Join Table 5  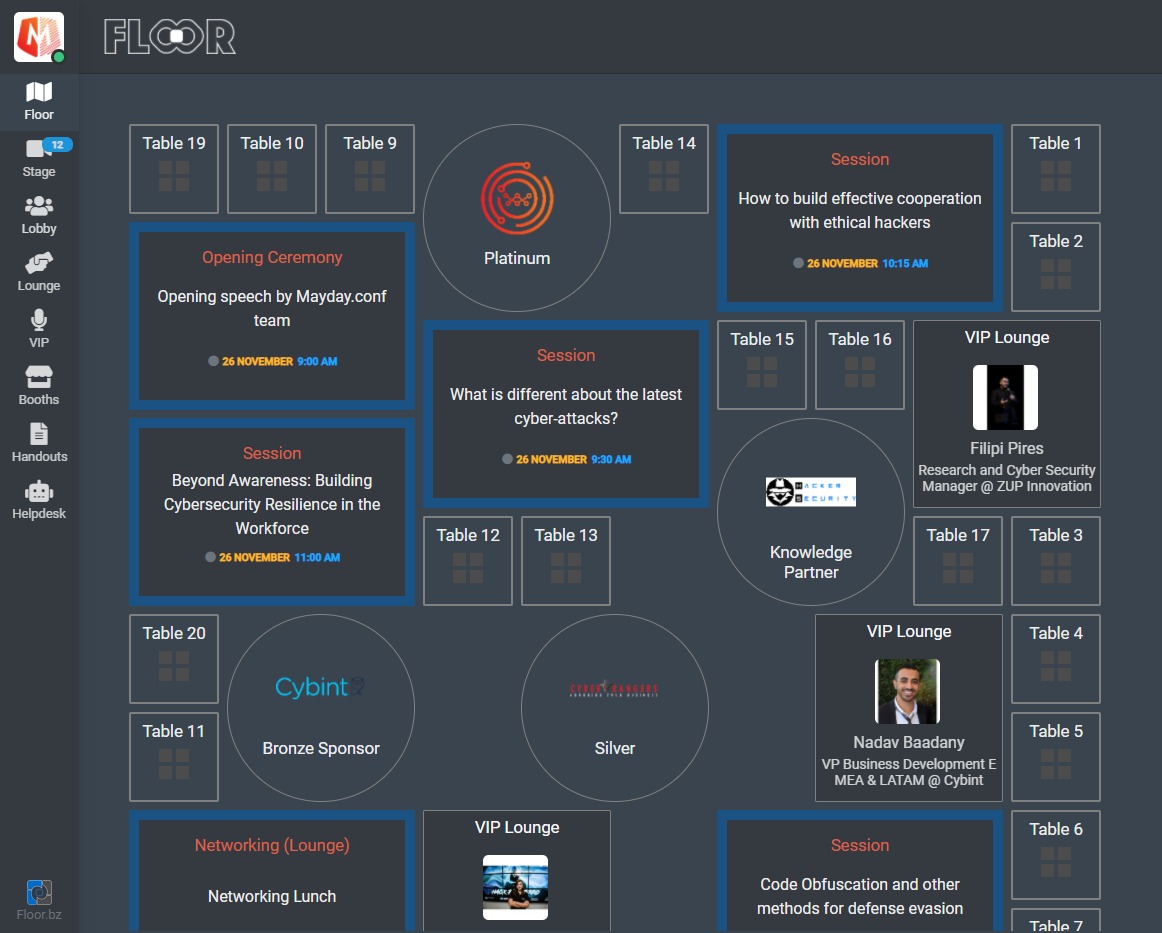(1056, 757)
